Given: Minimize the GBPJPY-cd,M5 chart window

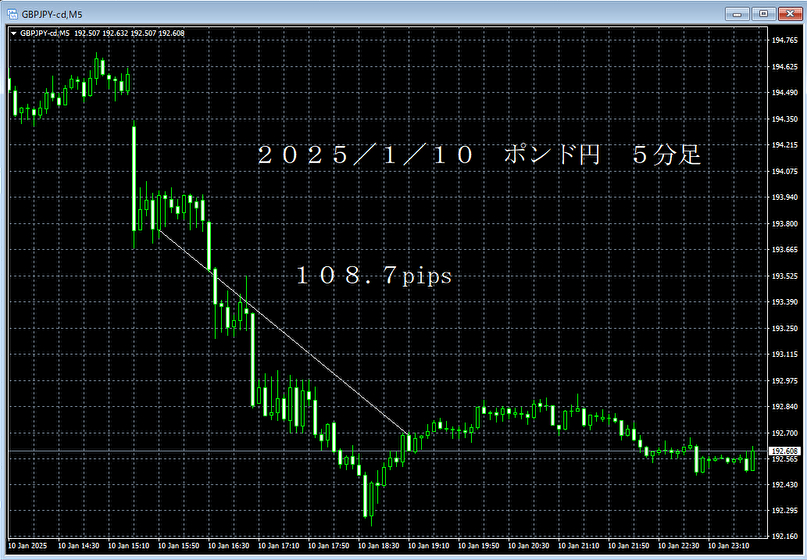Looking at the screenshot, I should pos(739,13).
